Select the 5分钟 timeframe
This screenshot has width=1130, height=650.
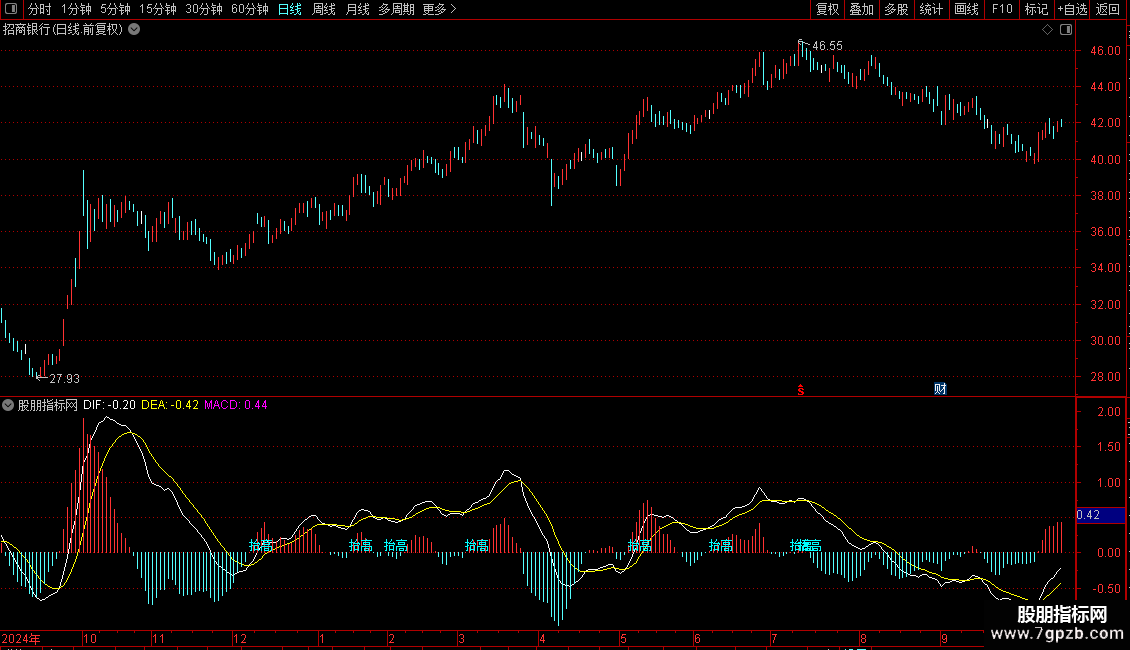pos(115,9)
